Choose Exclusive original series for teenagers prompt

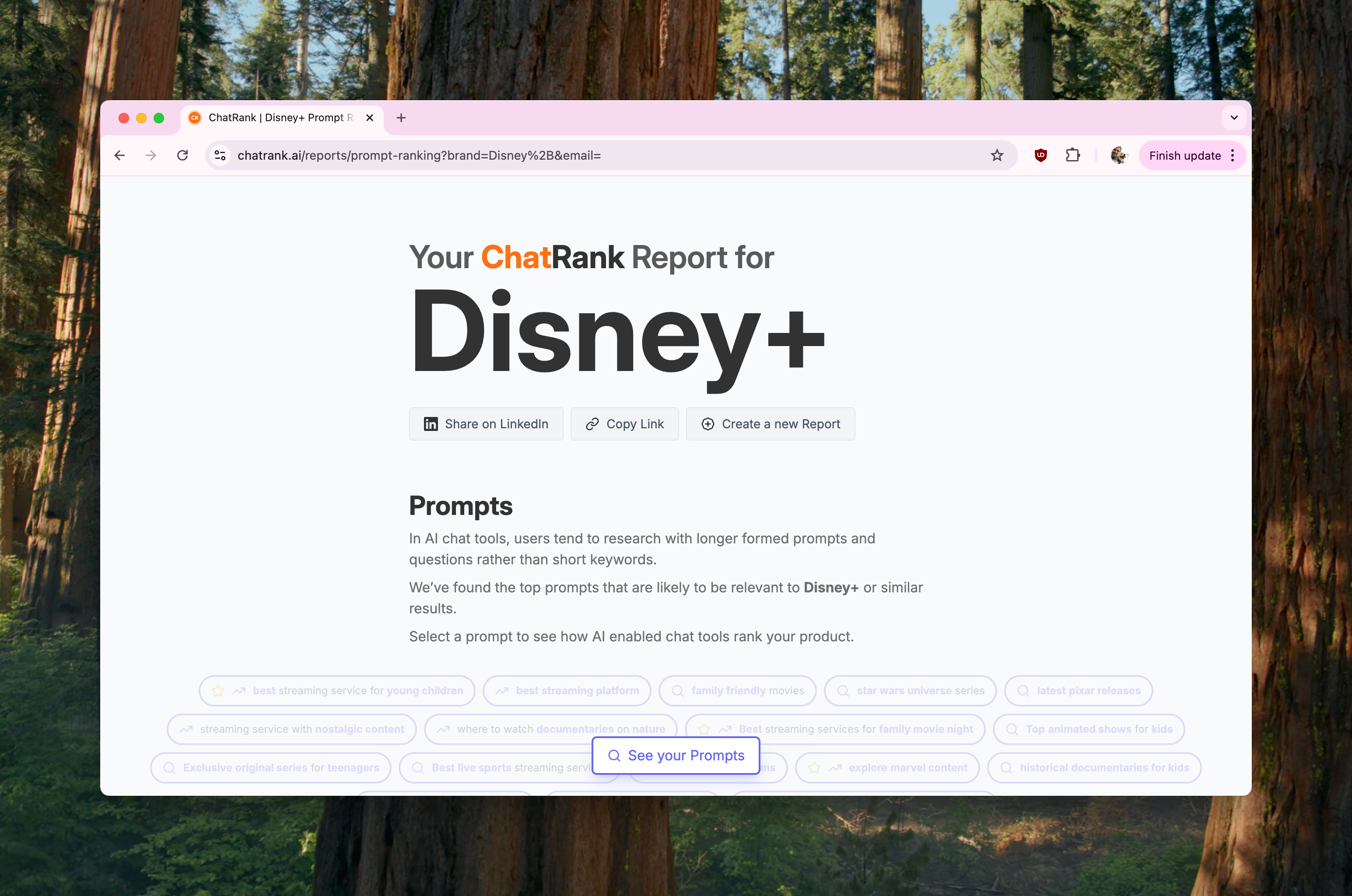point(271,767)
